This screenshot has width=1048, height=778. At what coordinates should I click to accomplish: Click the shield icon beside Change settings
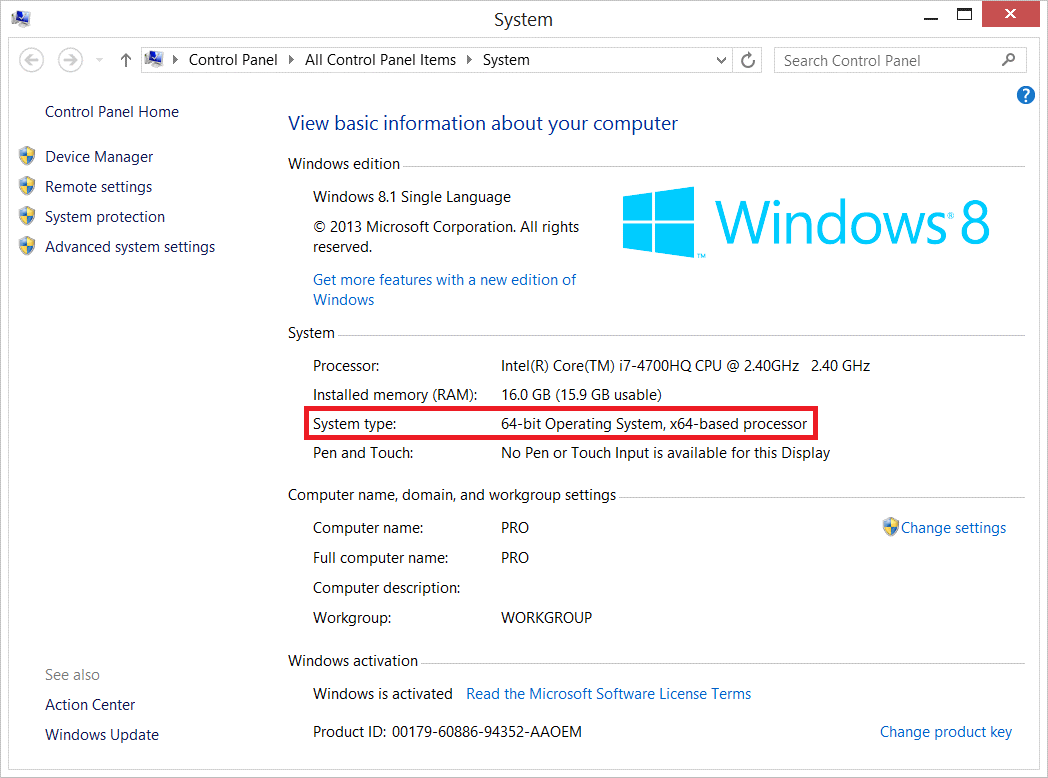click(890, 527)
